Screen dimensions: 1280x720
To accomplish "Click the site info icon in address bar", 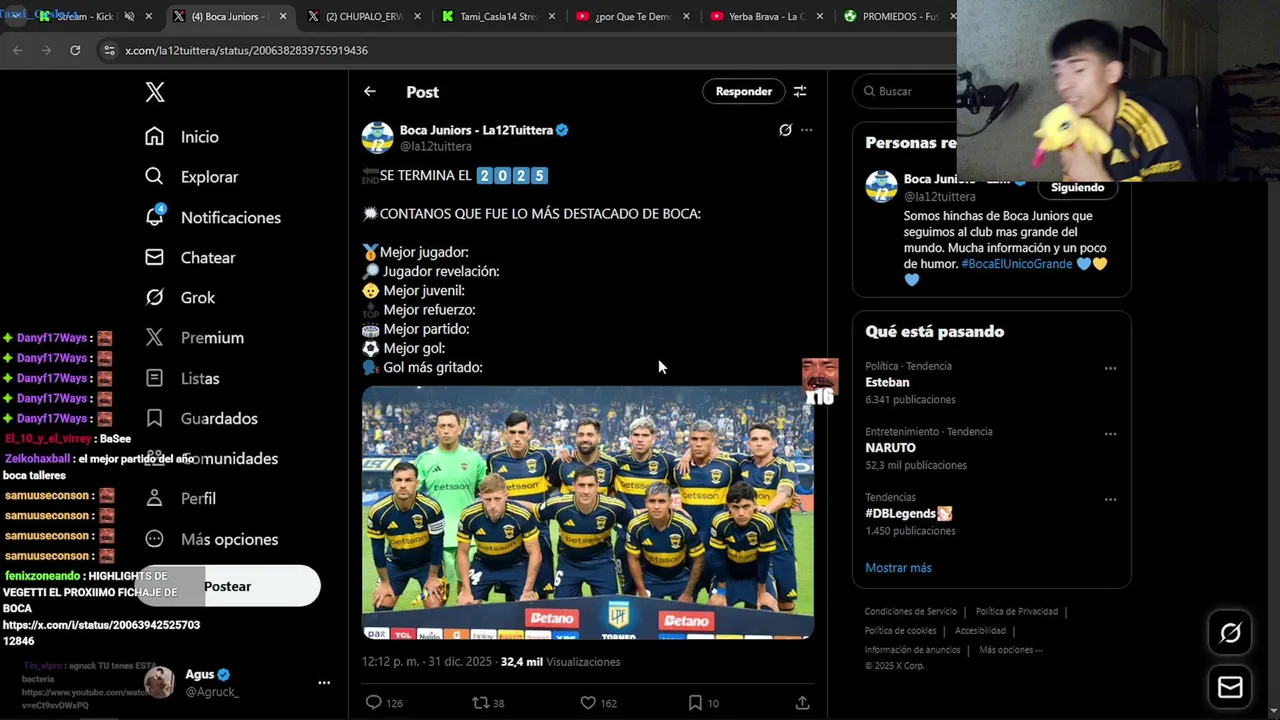I will (109, 50).
